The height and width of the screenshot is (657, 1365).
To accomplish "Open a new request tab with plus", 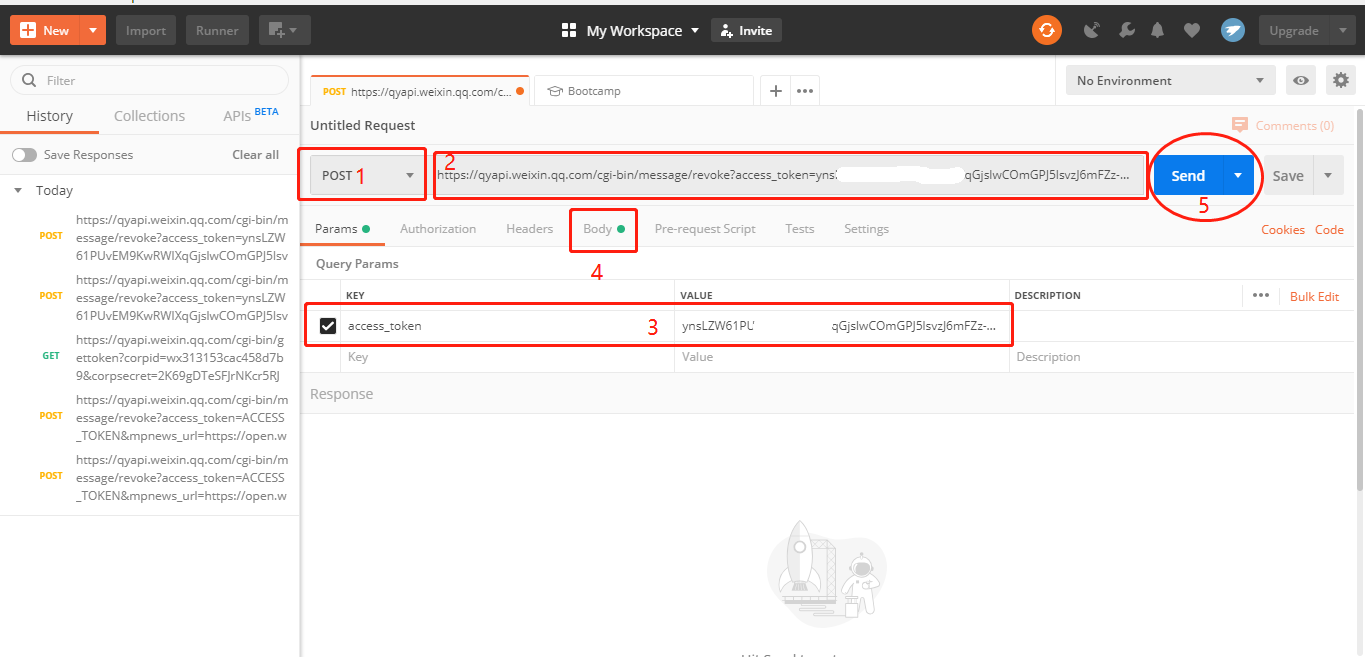I will (x=775, y=90).
